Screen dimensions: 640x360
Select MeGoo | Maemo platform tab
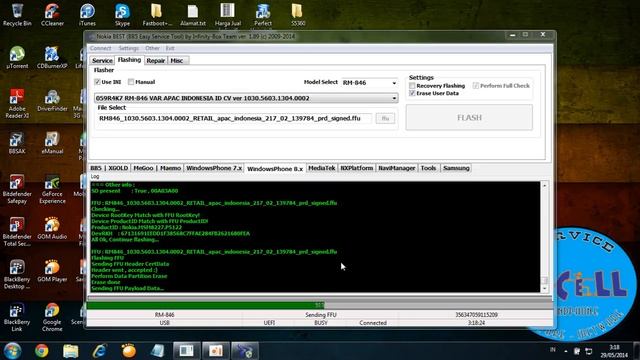click(157, 168)
